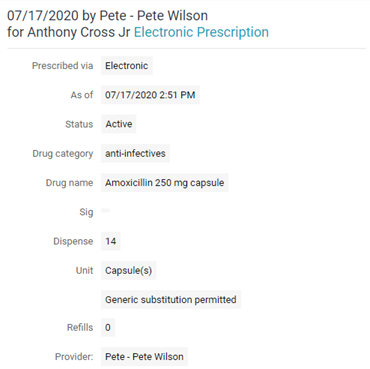Open the Electronic Prescription link
Screen dimensions: 370x369
point(201,32)
